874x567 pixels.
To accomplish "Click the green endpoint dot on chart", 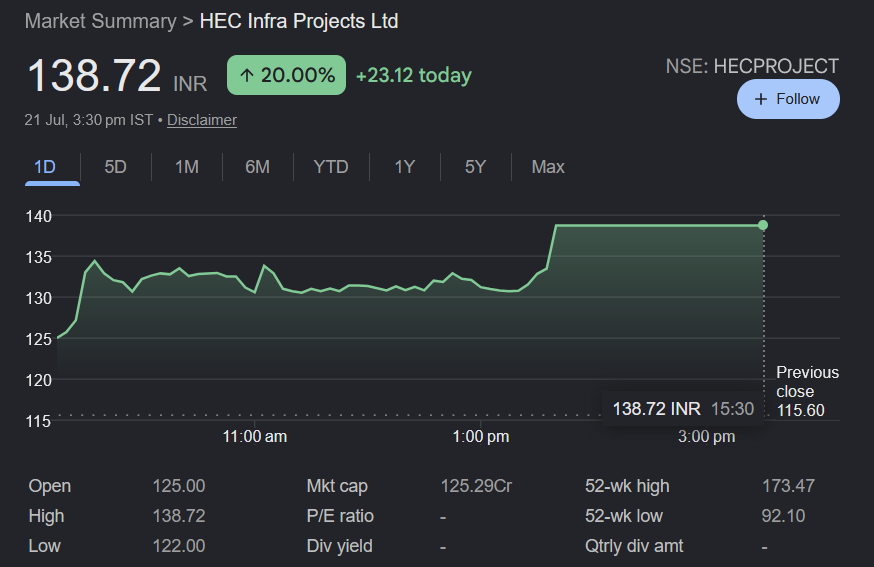I will 763,225.
